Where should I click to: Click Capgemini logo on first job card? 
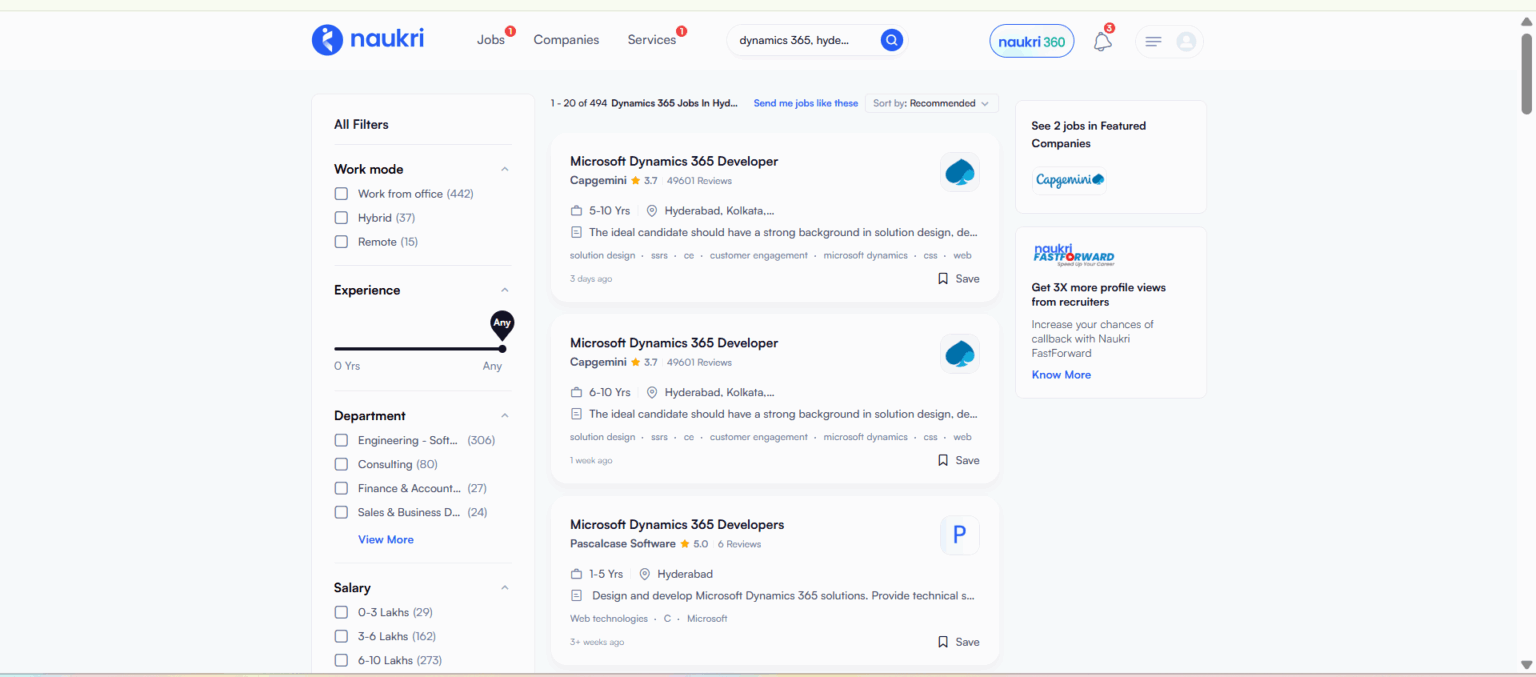click(x=960, y=172)
